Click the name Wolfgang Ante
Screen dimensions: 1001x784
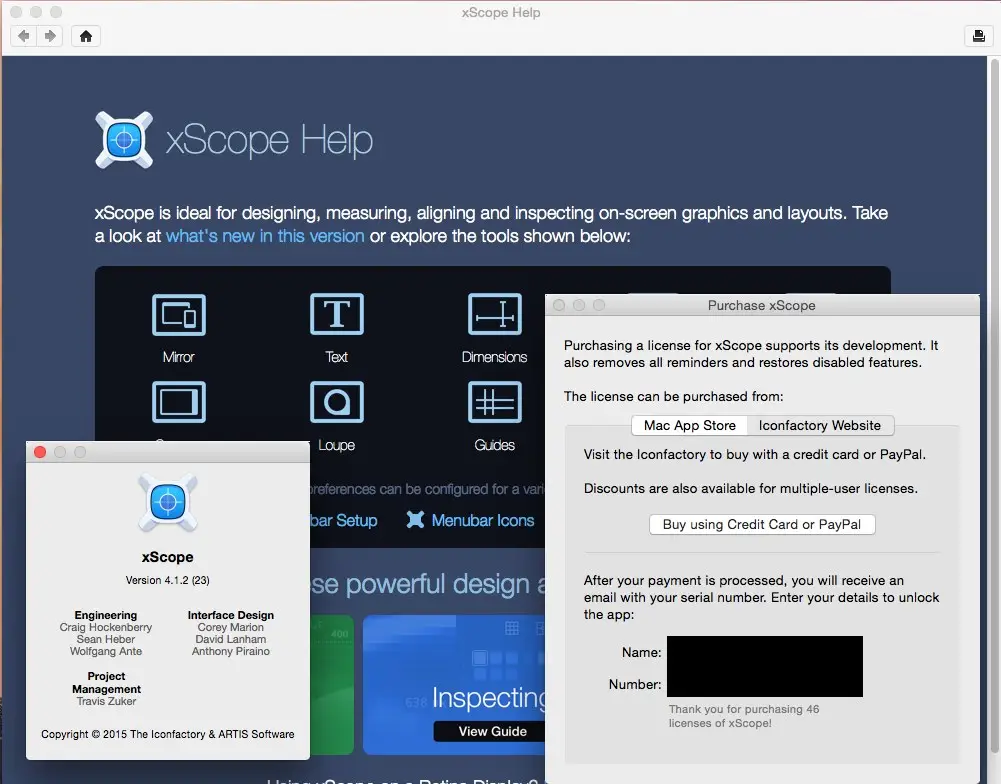106,651
